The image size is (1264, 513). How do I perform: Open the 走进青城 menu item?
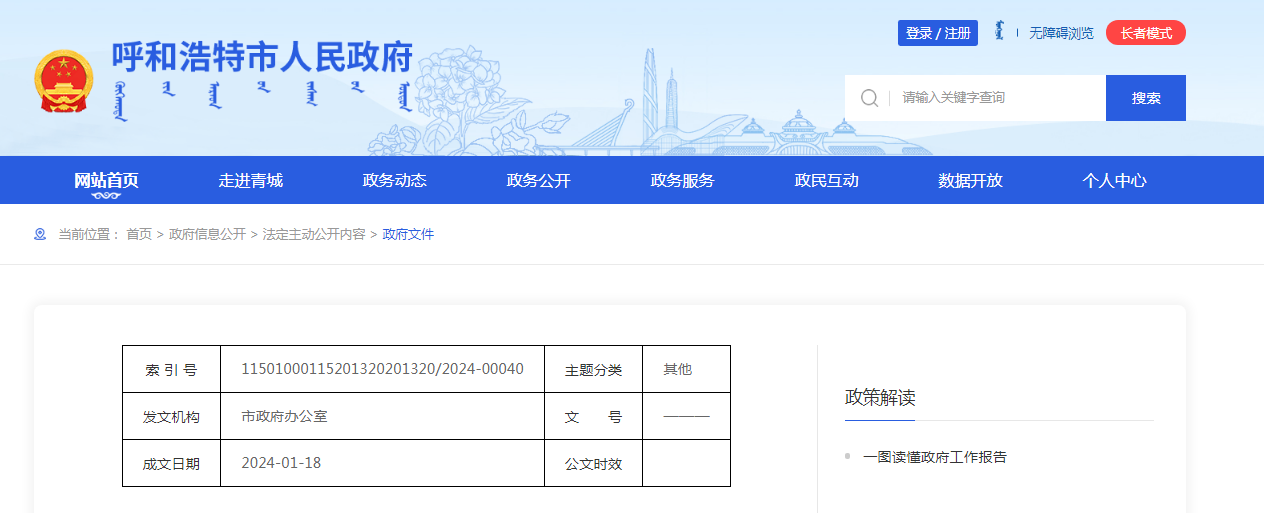pos(251,181)
